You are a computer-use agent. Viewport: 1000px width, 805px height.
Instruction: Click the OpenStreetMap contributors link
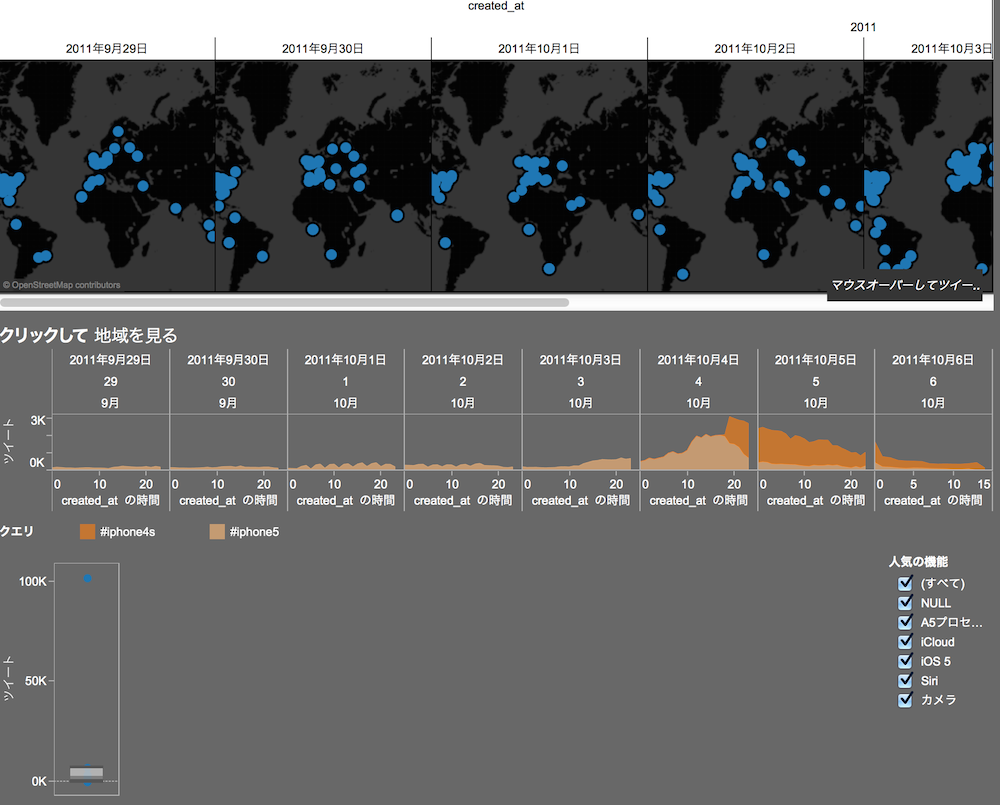coord(61,285)
